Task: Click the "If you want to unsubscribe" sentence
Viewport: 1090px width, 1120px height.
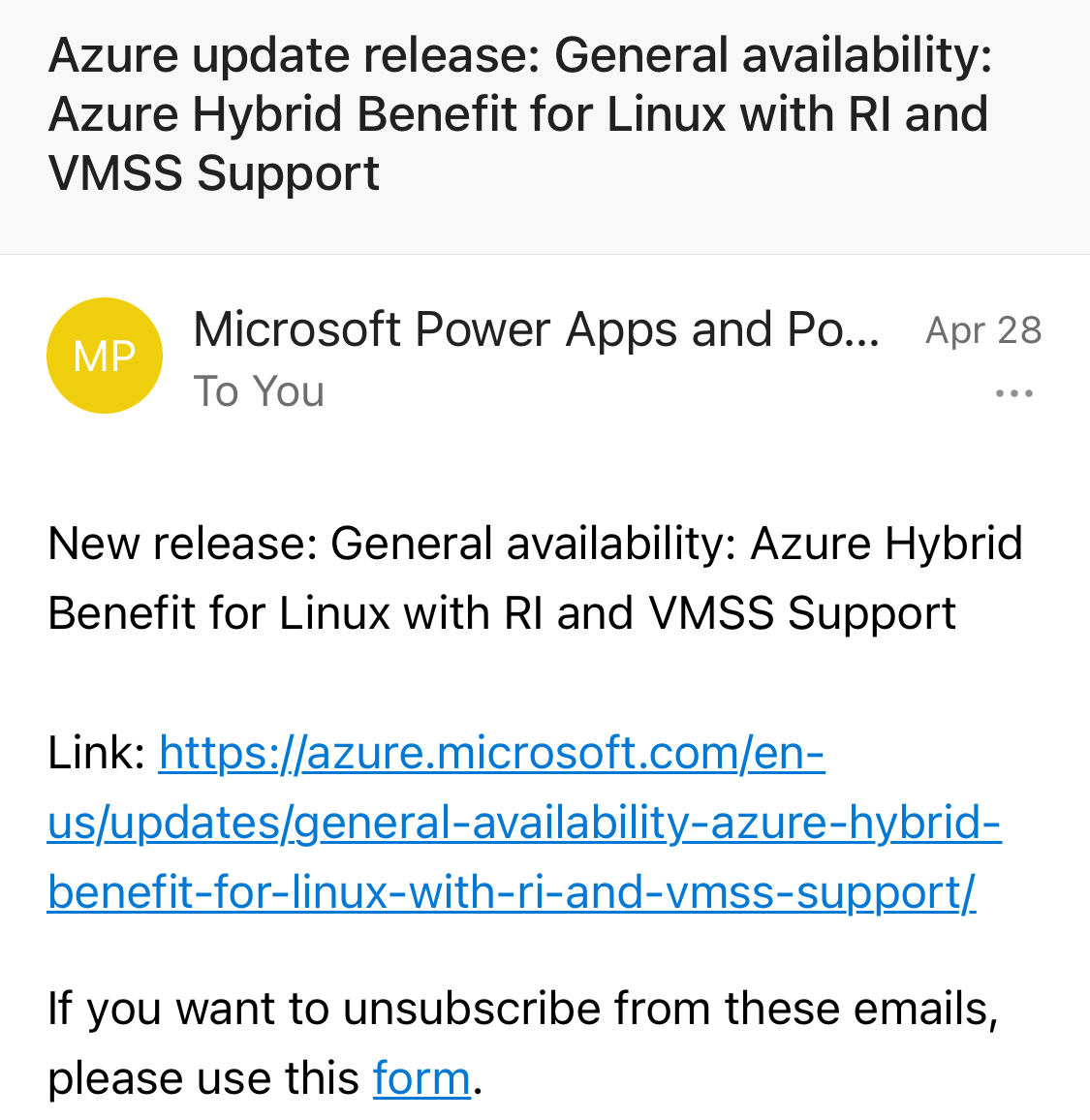Action: (522, 1009)
